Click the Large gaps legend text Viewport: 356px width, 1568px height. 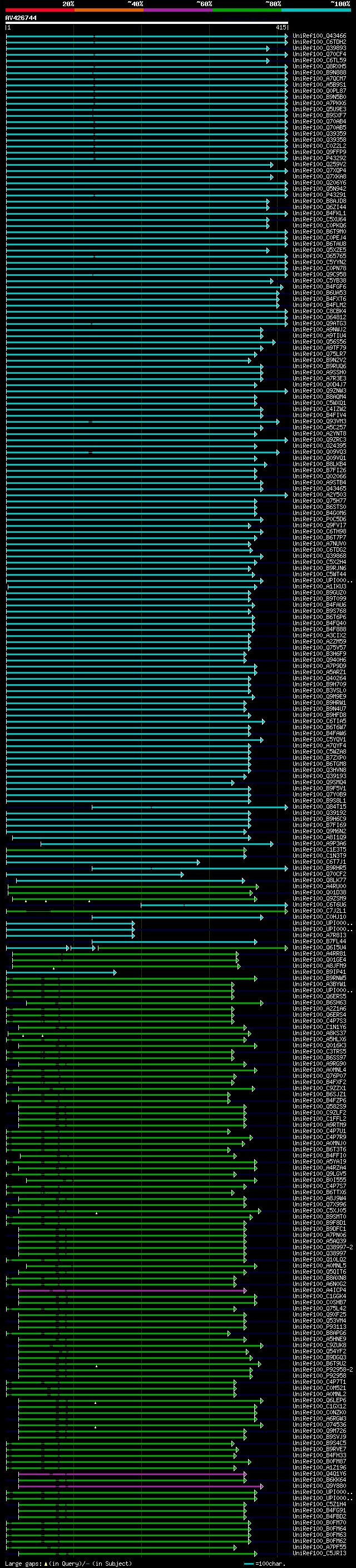[68, 1563]
